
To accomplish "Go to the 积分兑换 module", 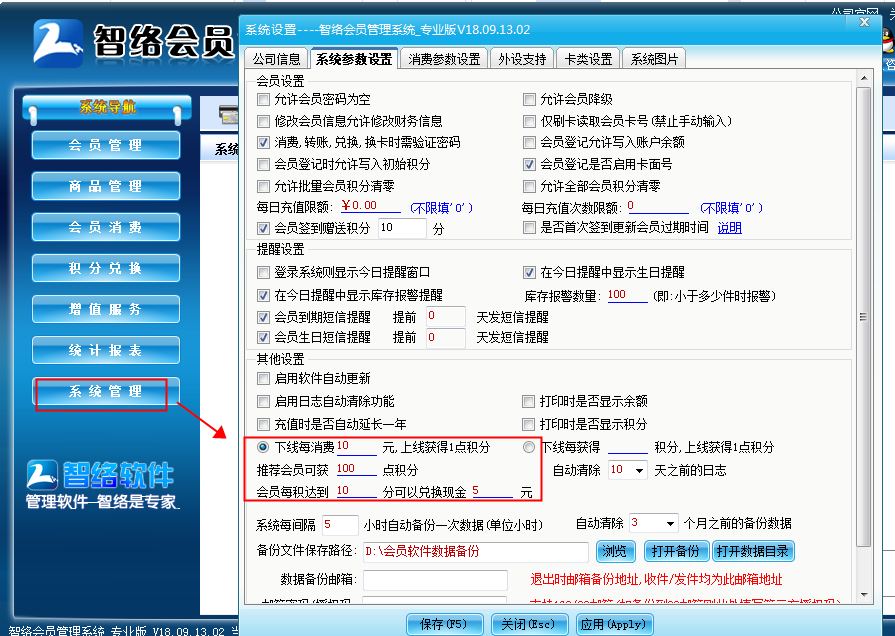I will [105, 267].
